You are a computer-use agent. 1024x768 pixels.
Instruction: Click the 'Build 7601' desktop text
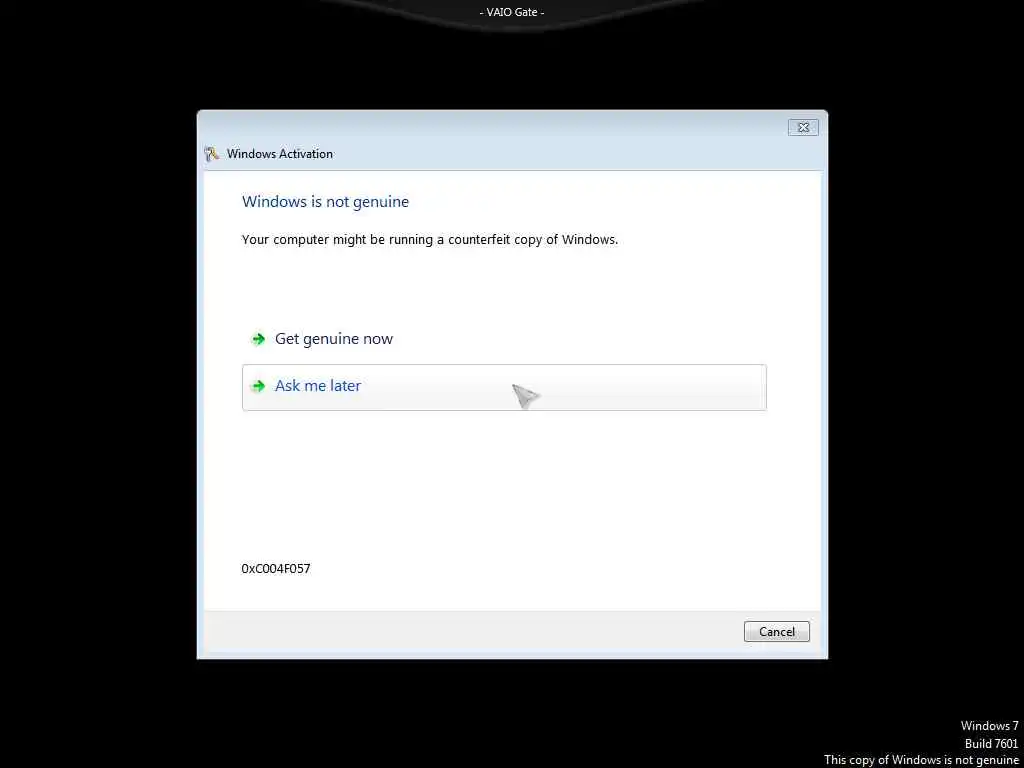(991, 744)
